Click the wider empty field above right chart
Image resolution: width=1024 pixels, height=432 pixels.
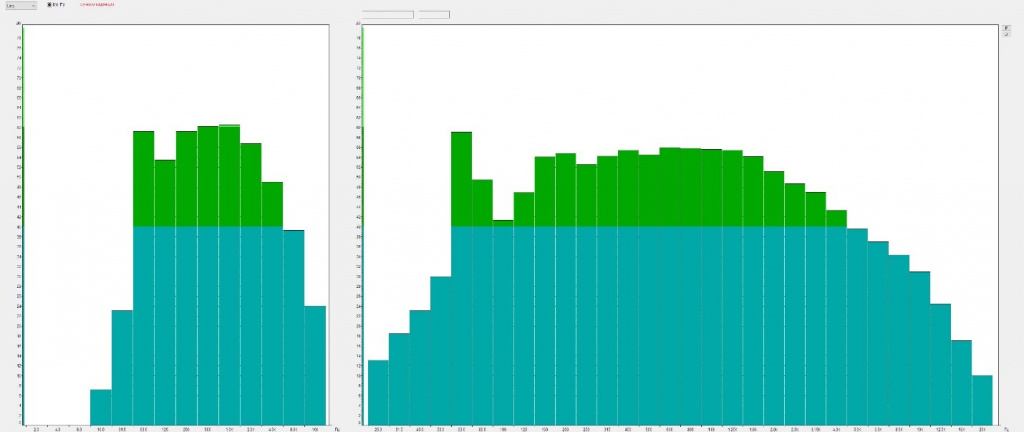(x=388, y=14)
